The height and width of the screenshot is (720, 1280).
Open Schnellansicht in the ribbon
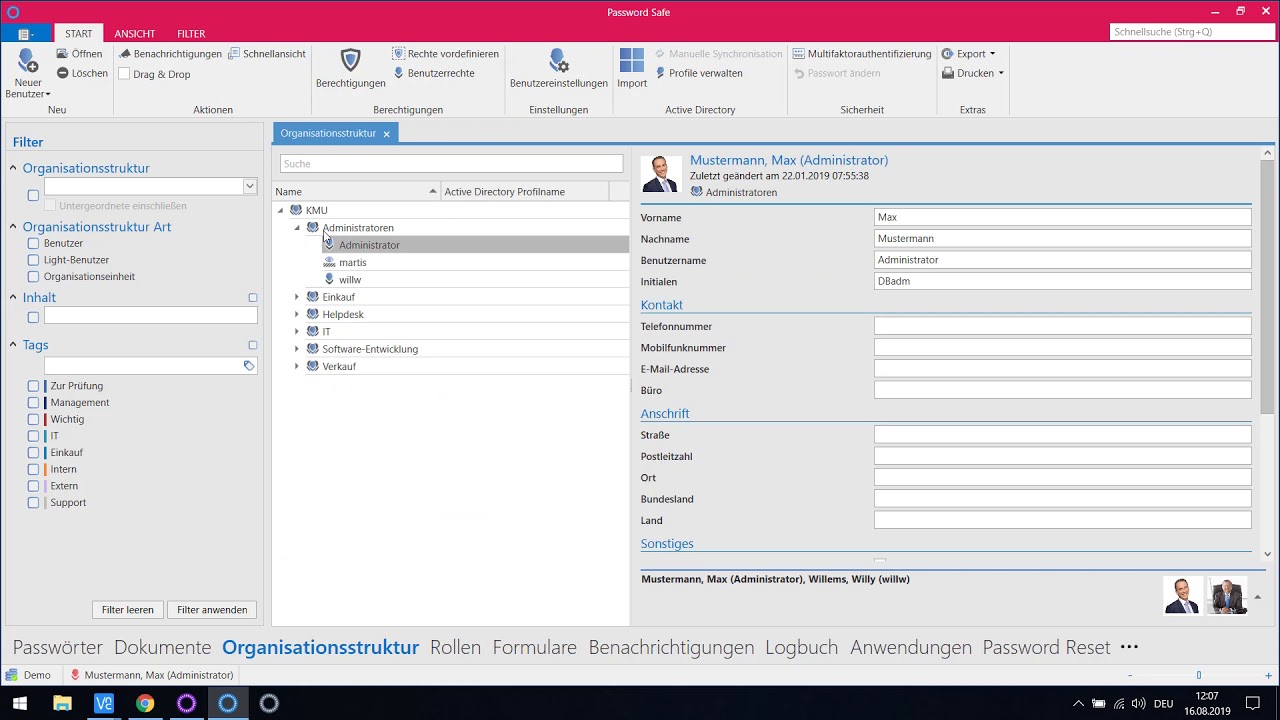coord(267,54)
